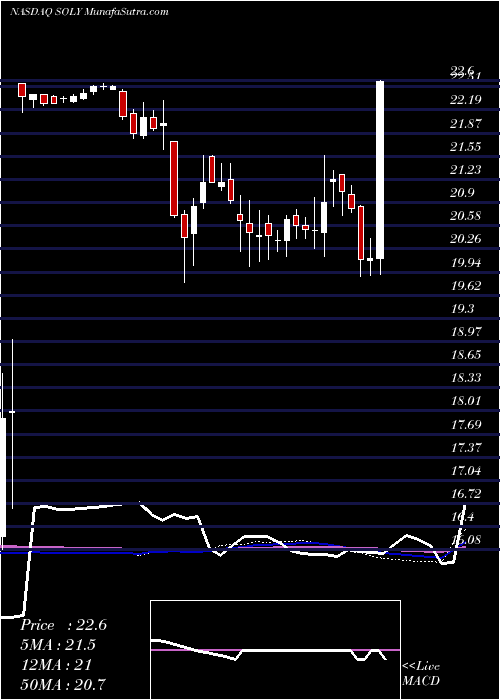Screen dimensions: 500x700
Task: Click the 19.94 price axis label
Action: (x=466, y=262)
